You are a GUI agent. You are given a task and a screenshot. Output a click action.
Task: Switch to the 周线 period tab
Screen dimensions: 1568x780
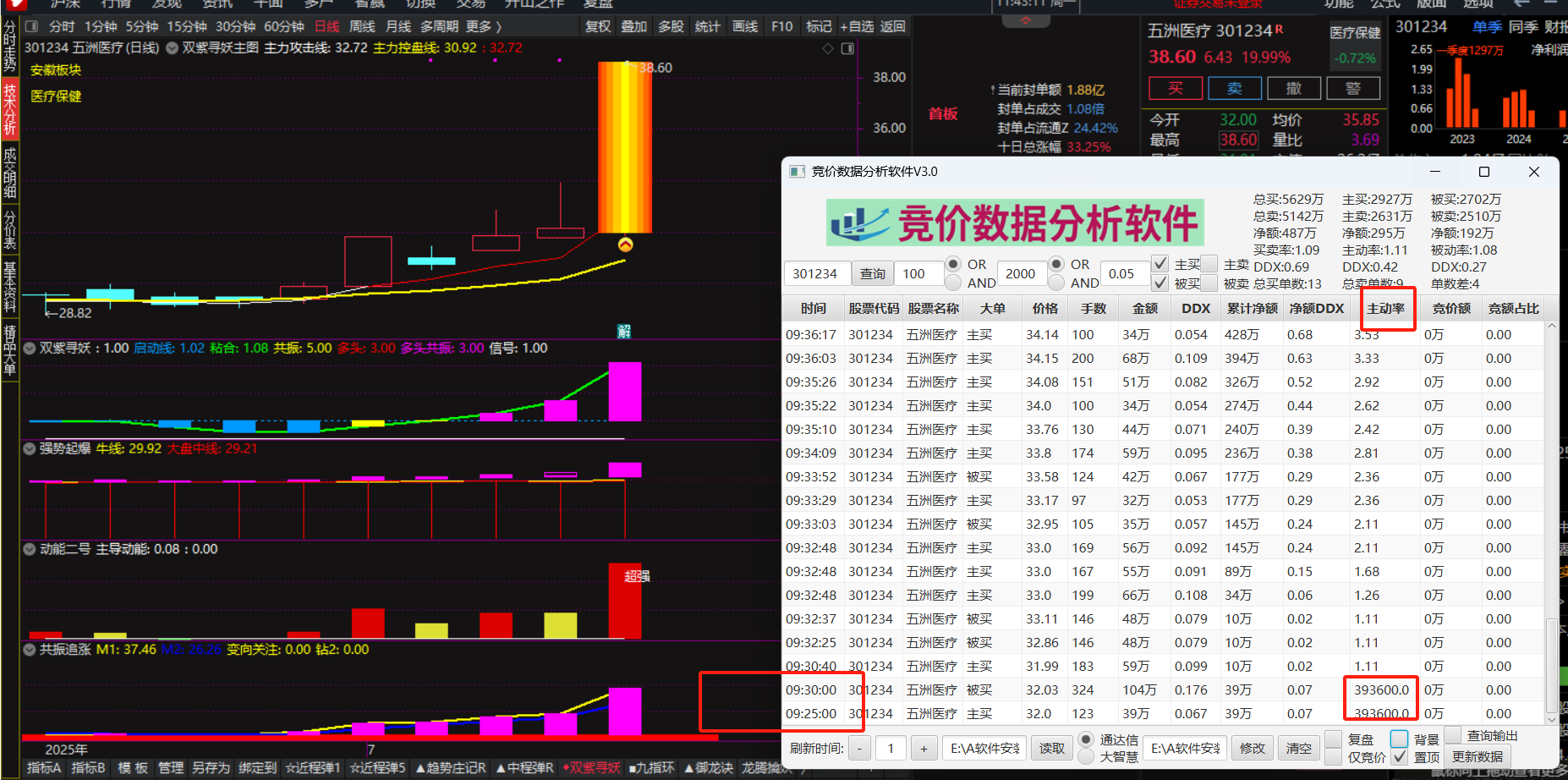(x=362, y=27)
